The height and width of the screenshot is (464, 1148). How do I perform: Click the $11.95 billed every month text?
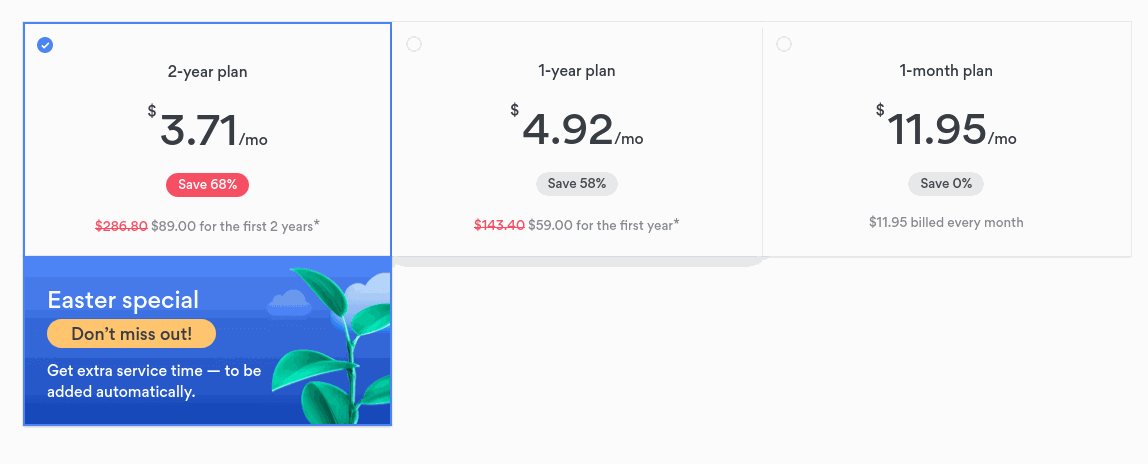tap(946, 222)
